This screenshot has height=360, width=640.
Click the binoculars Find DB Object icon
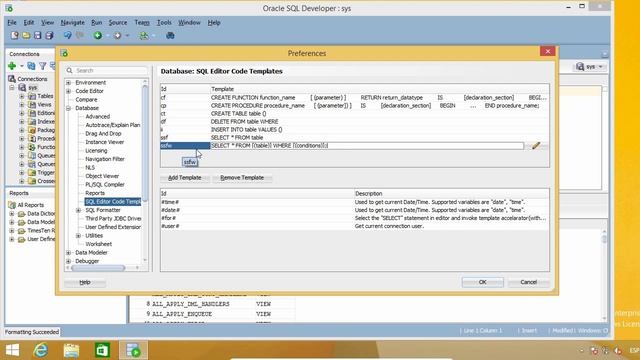coord(170,36)
